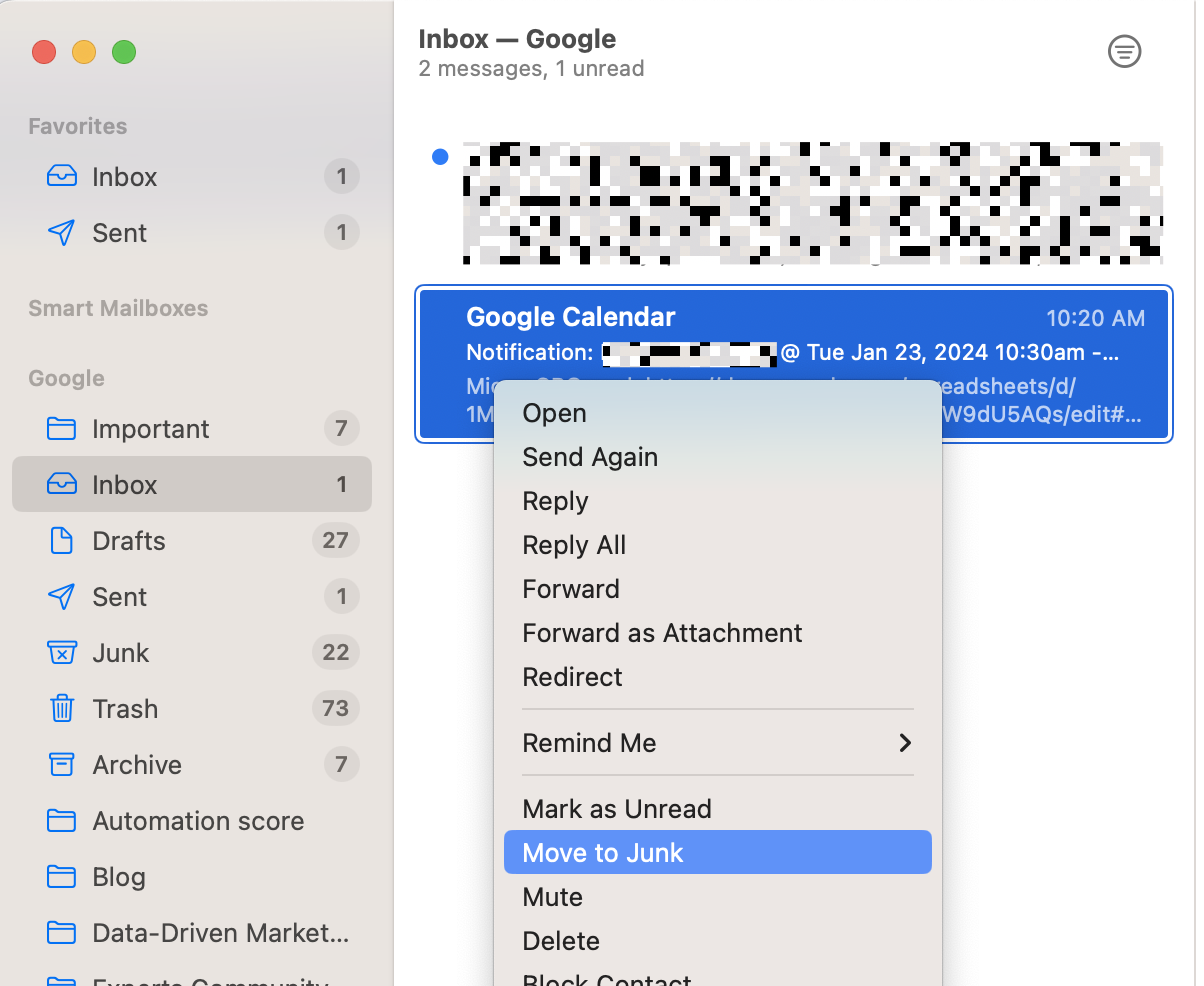Click the Google Calendar sender name

tap(571, 318)
